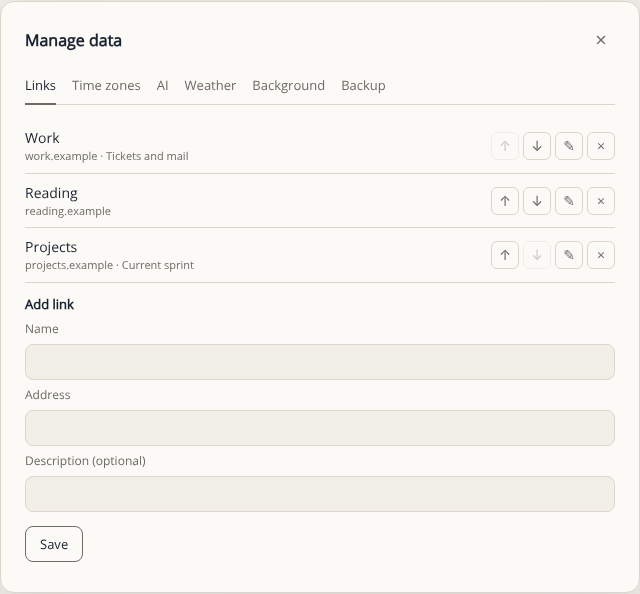Click 'work.example · Tickets and mail' text
The height and width of the screenshot is (594, 640).
(x=107, y=156)
